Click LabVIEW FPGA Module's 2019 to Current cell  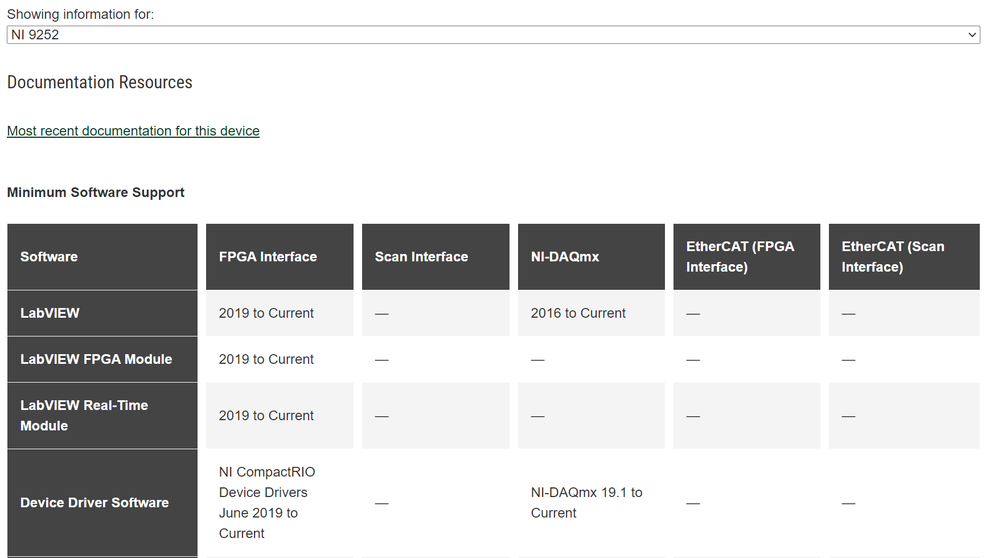[x=279, y=359]
